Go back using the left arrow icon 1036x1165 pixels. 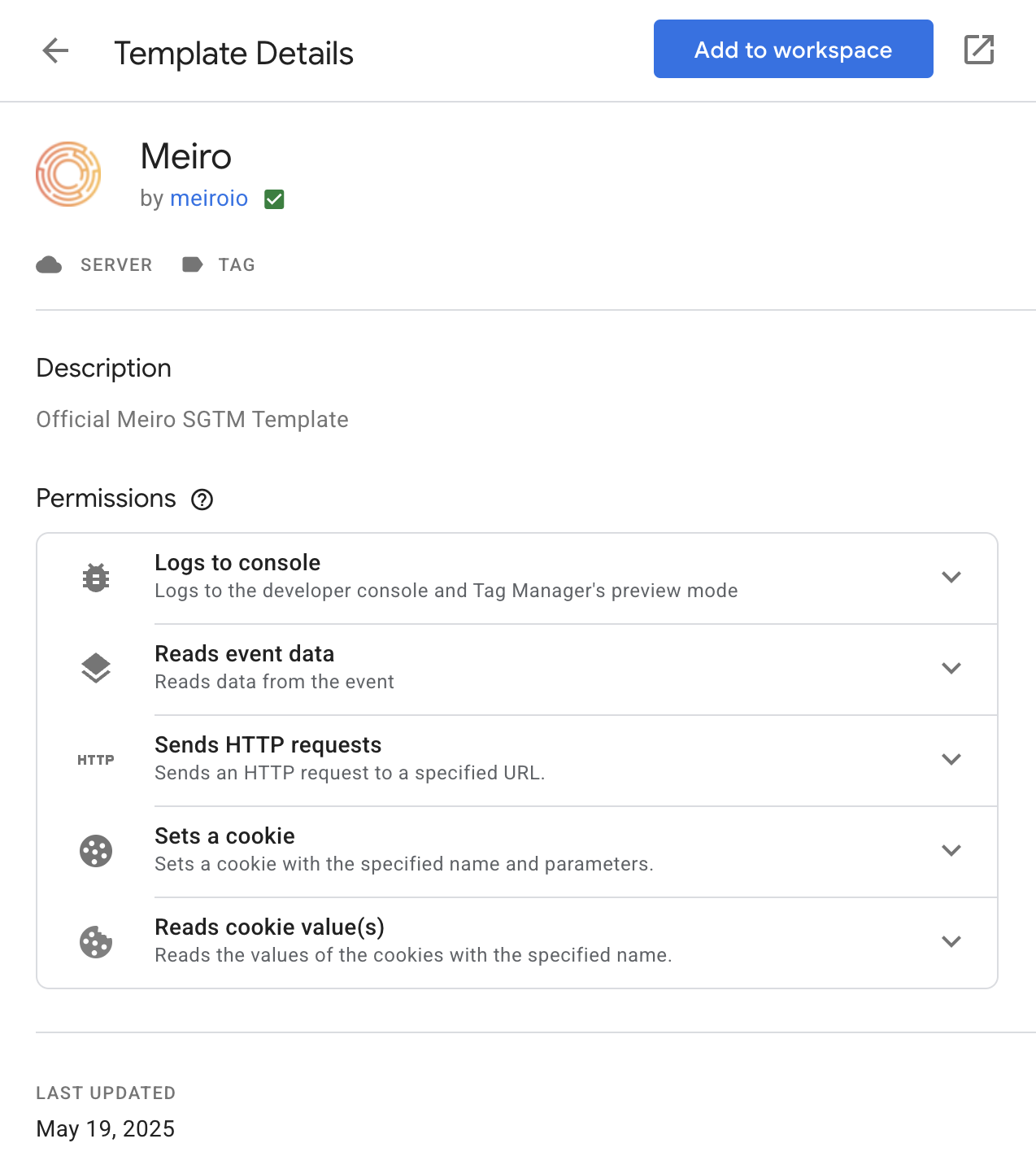point(55,50)
